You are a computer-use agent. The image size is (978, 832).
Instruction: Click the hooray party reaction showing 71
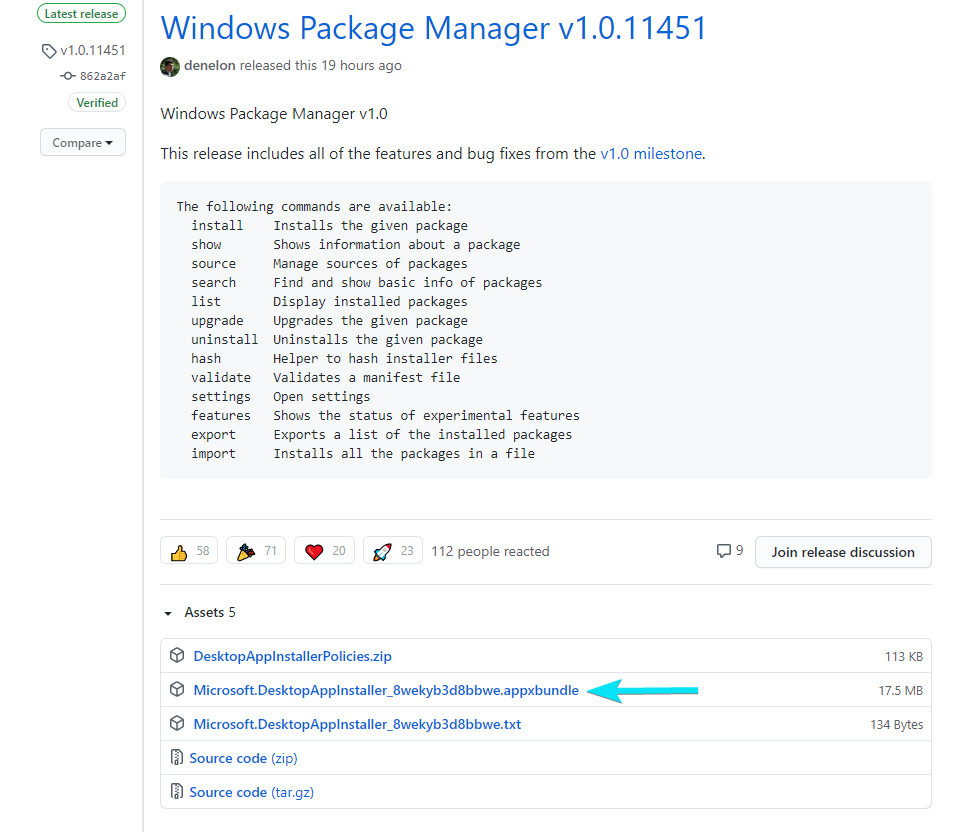pos(256,550)
